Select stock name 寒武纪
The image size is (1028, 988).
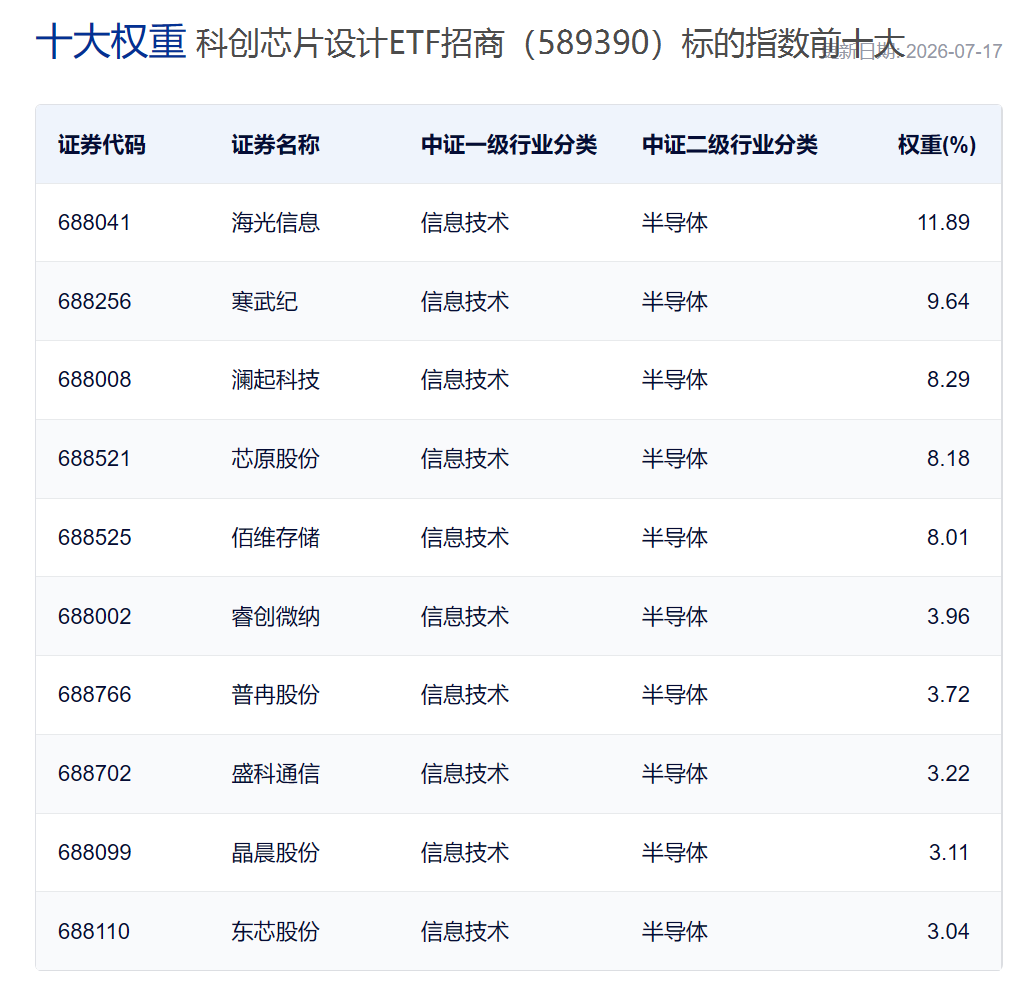click(x=264, y=301)
